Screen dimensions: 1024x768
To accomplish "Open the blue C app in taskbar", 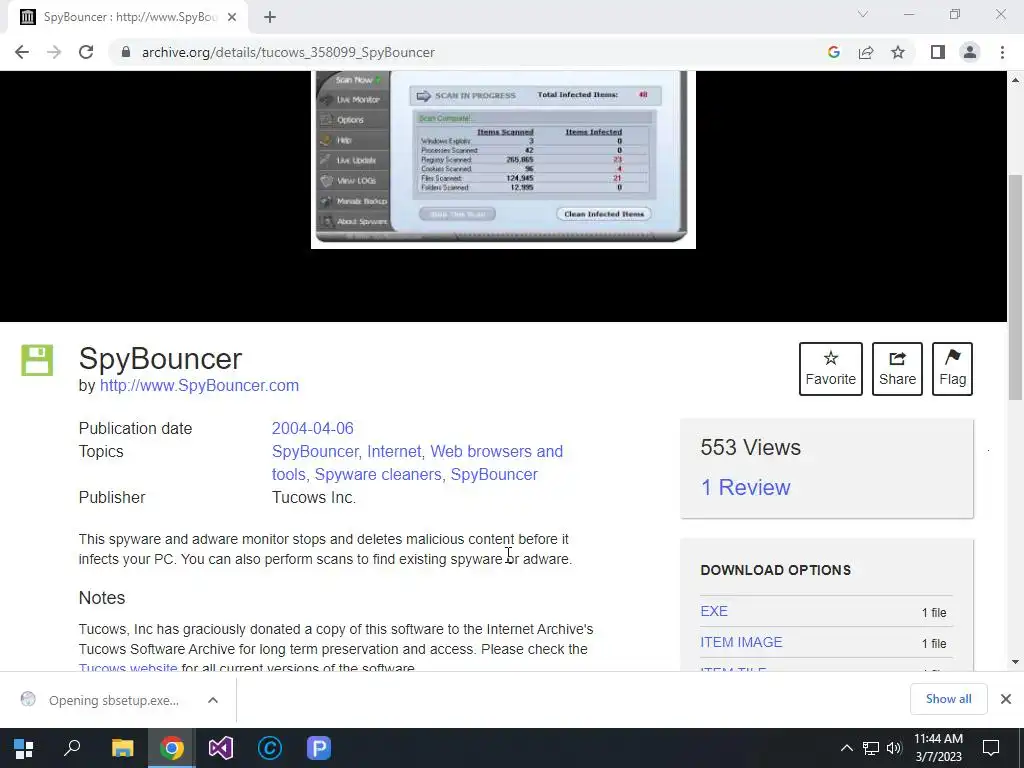I will (x=270, y=748).
